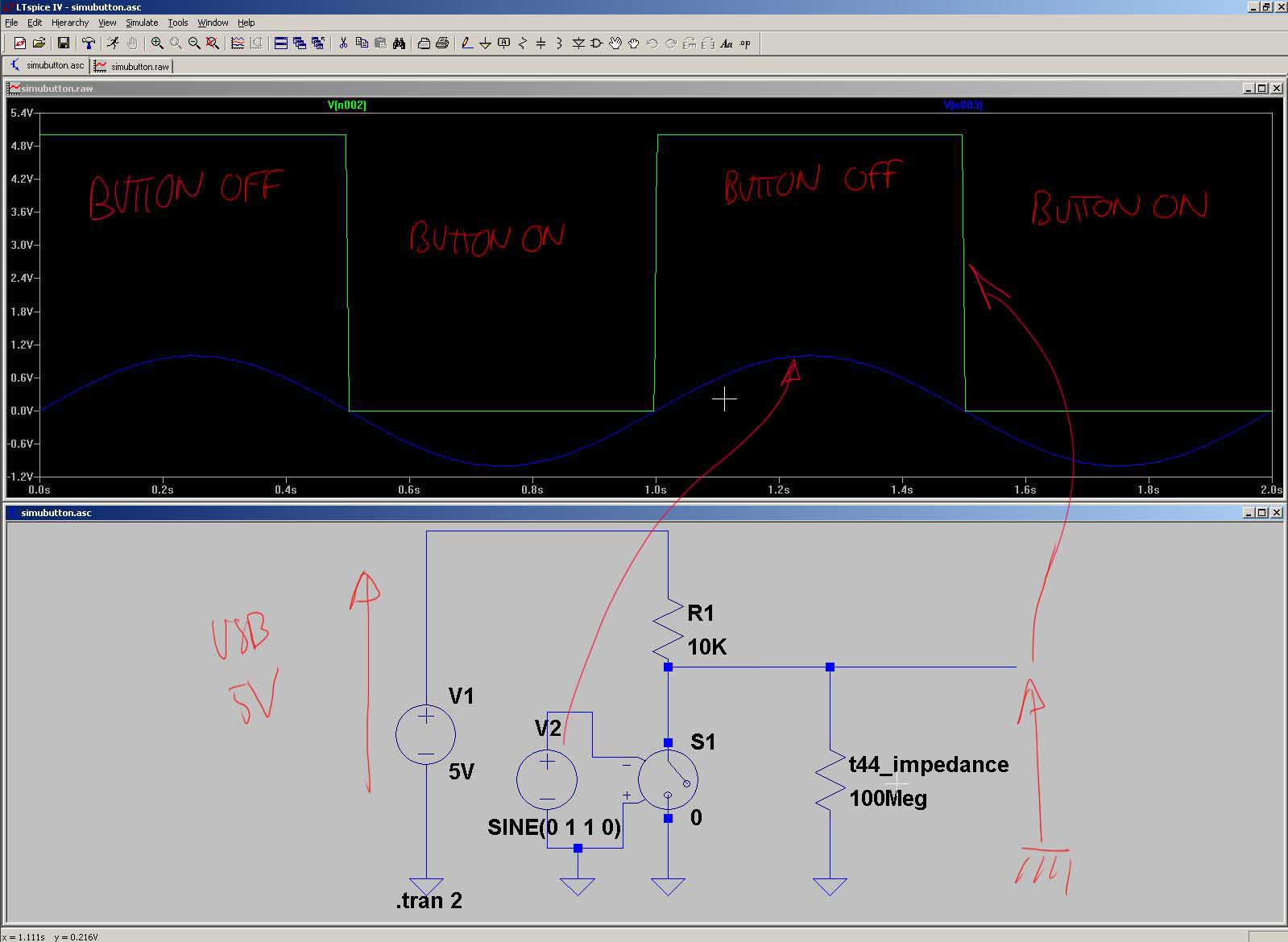Click the S1 switch symbol
The height and width of the screenshot is (942, 1288).
(x=668, y=779)
